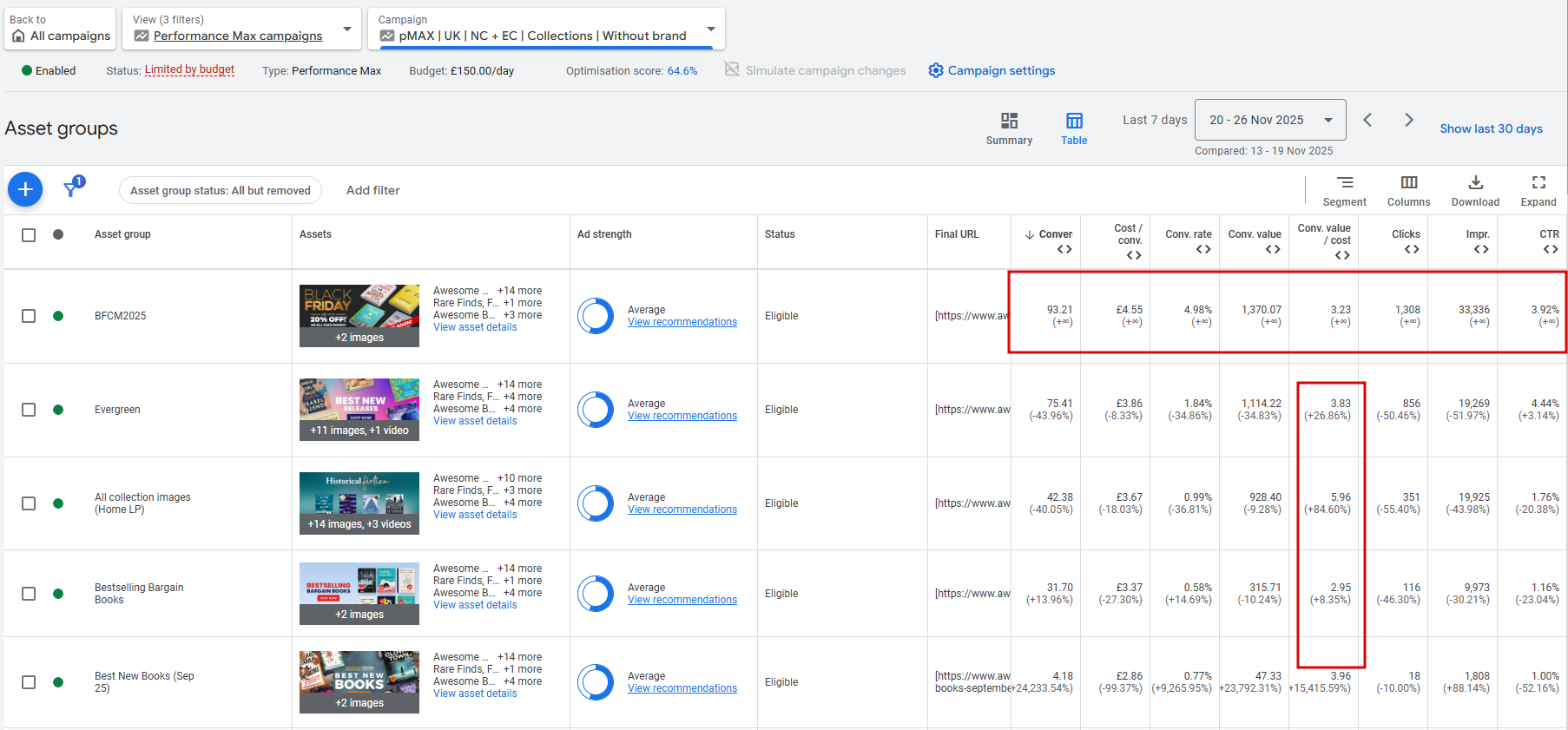This screenshot has height=730, width=1568.
Task: Tick Best New Books (Sep 25) checkbox
Action: tap(29, 682)
